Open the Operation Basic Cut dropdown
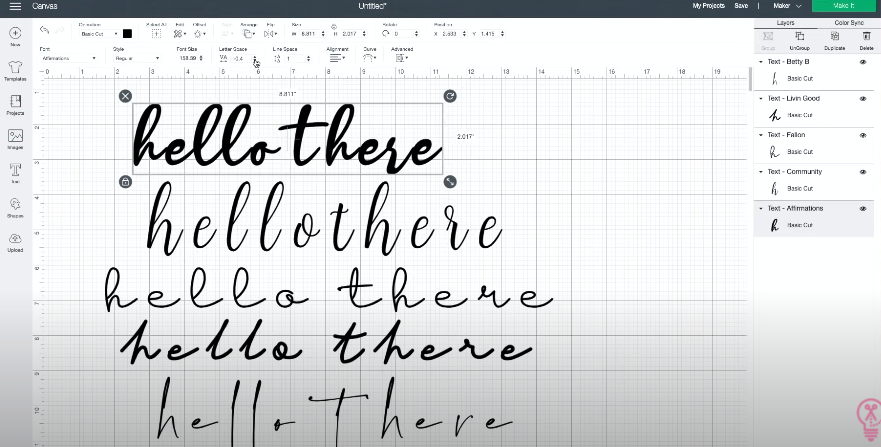881x447 pixels. [x=99, y=34]
